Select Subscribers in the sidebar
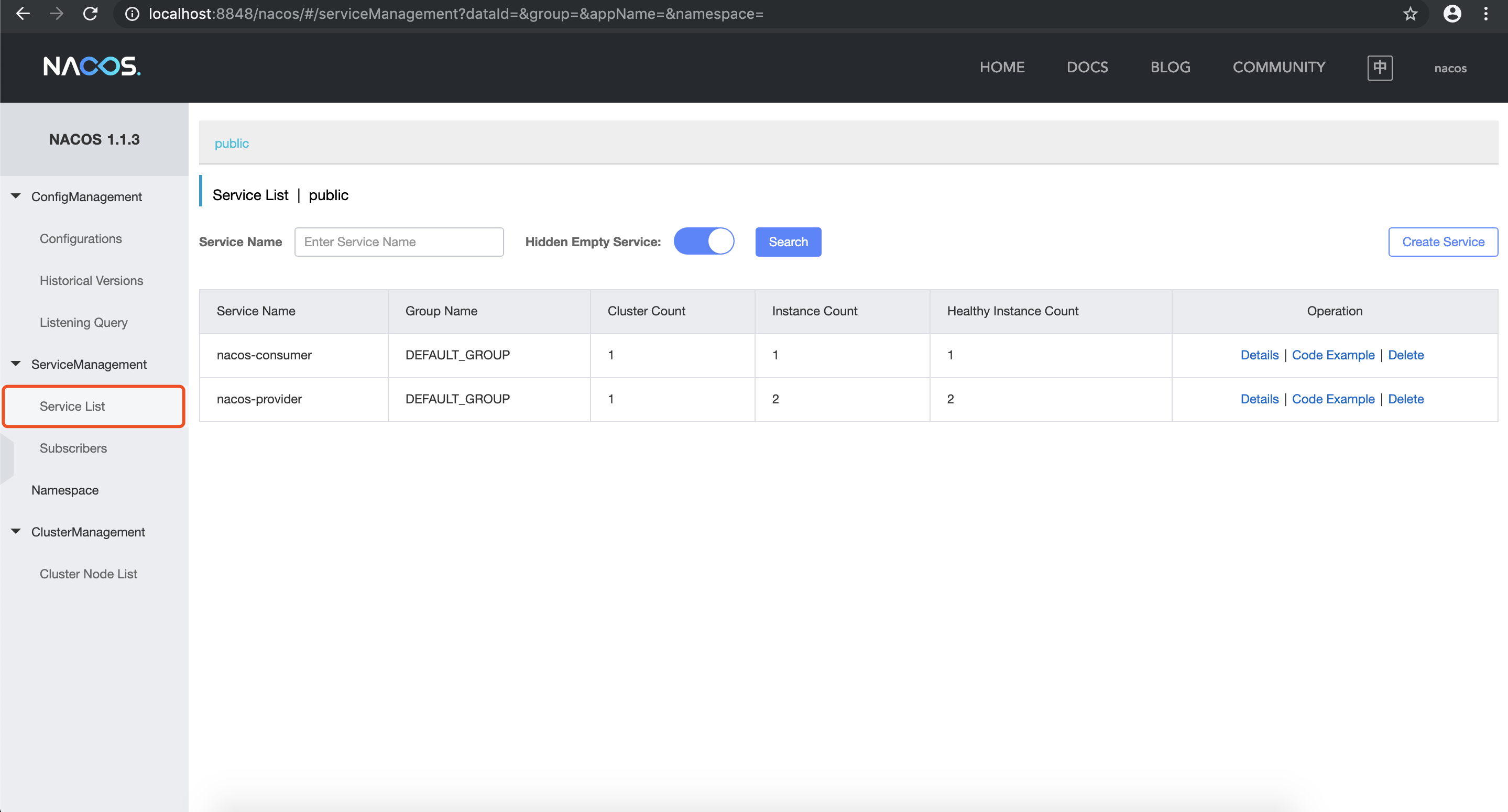Image resolution: width=1508 pixels, height=812 pixels. [73, 448]
